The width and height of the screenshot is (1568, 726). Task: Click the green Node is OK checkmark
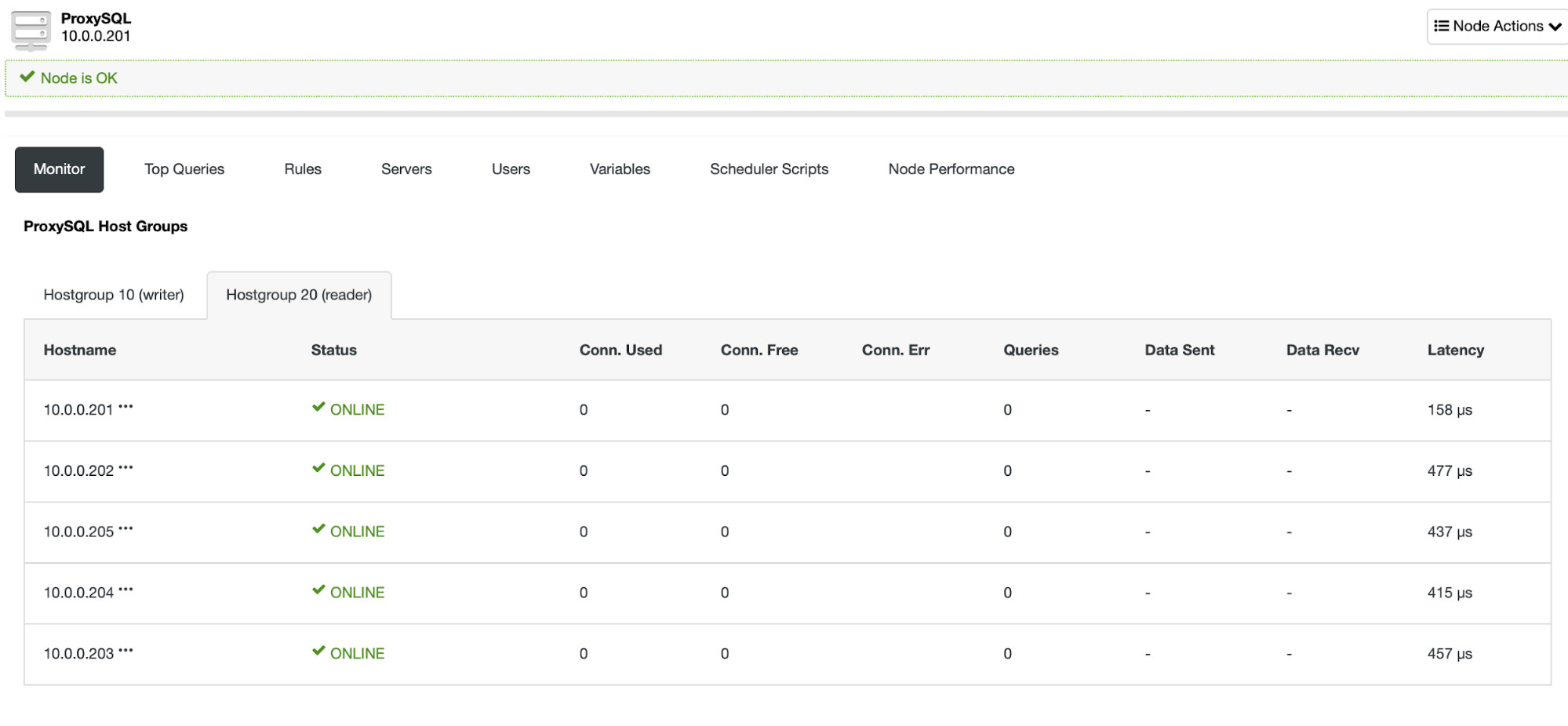(x=27, y=77)
